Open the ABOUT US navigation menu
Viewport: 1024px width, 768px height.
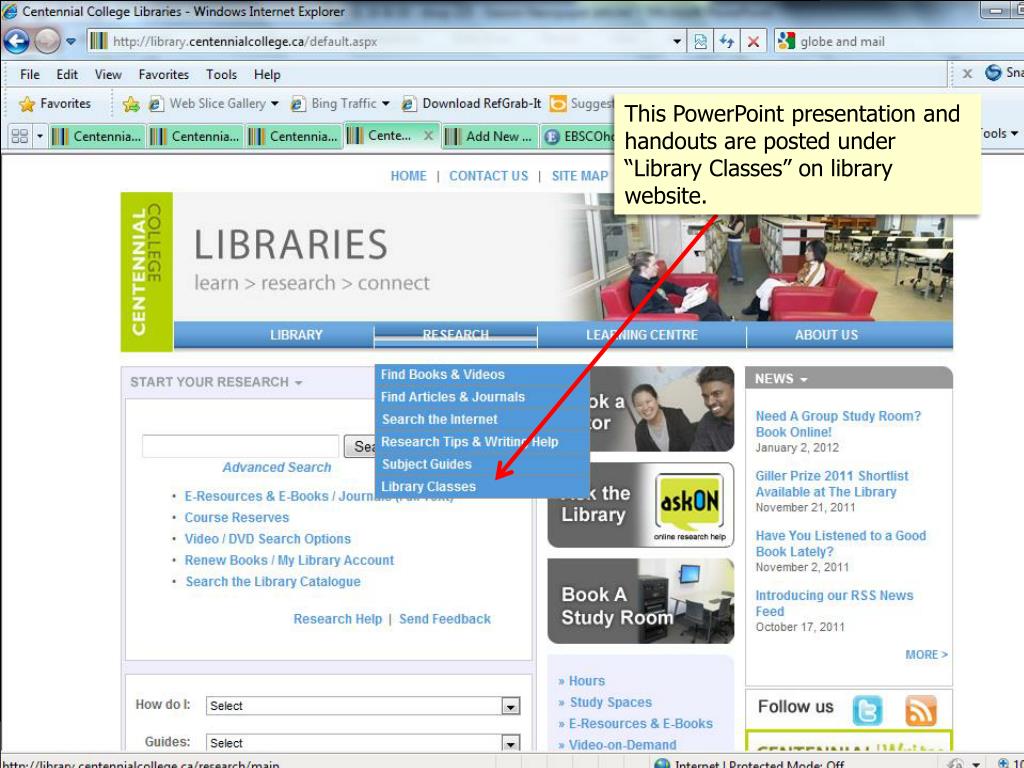click(826, 335)
